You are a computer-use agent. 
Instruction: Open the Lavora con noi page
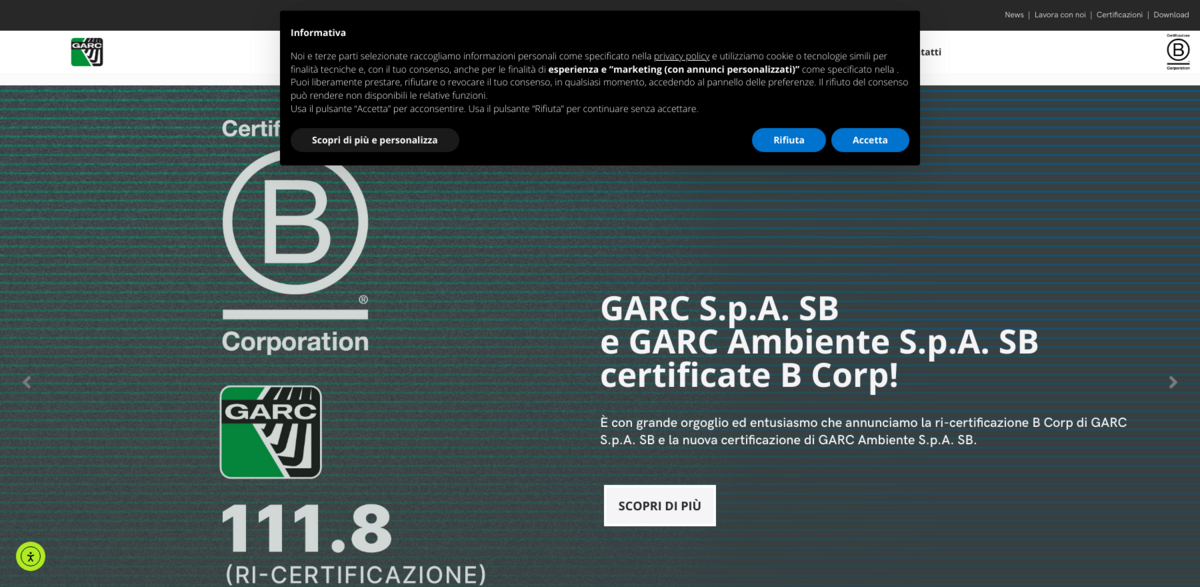tap(1060, 14)
